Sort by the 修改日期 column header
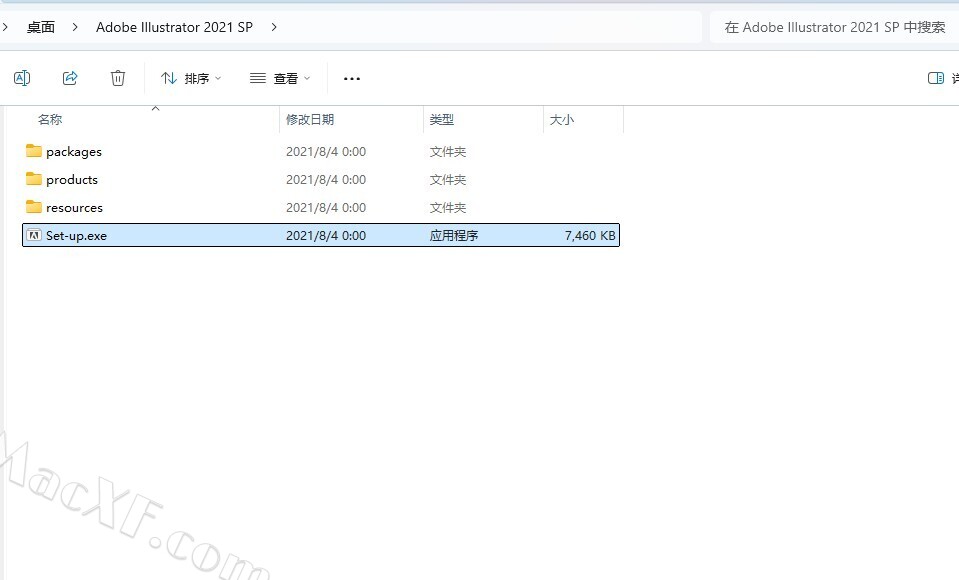The height and width of the screenshot is (580, 959). pyautogui.click(x=310, y=119)
